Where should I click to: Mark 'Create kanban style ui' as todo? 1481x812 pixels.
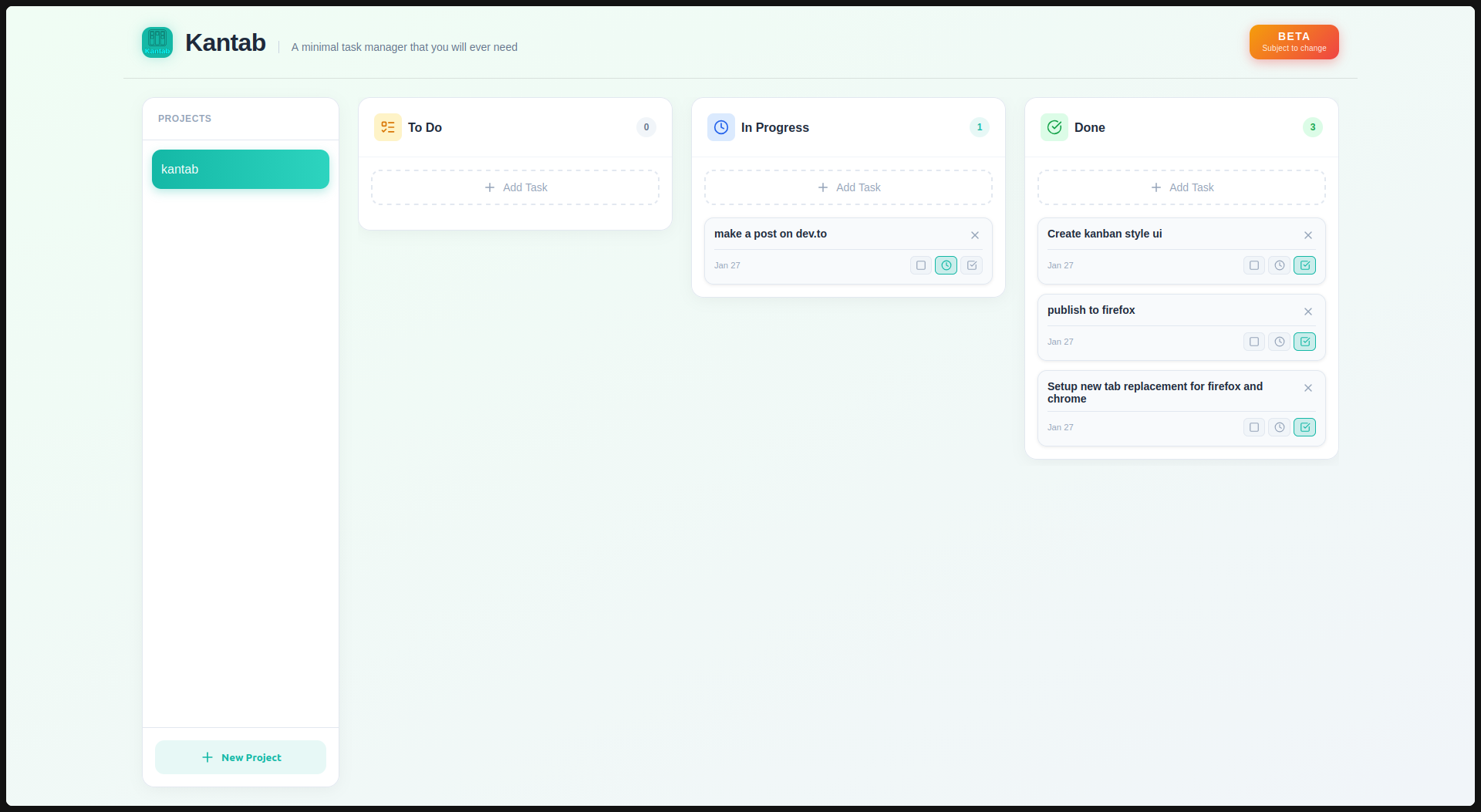1254,265
